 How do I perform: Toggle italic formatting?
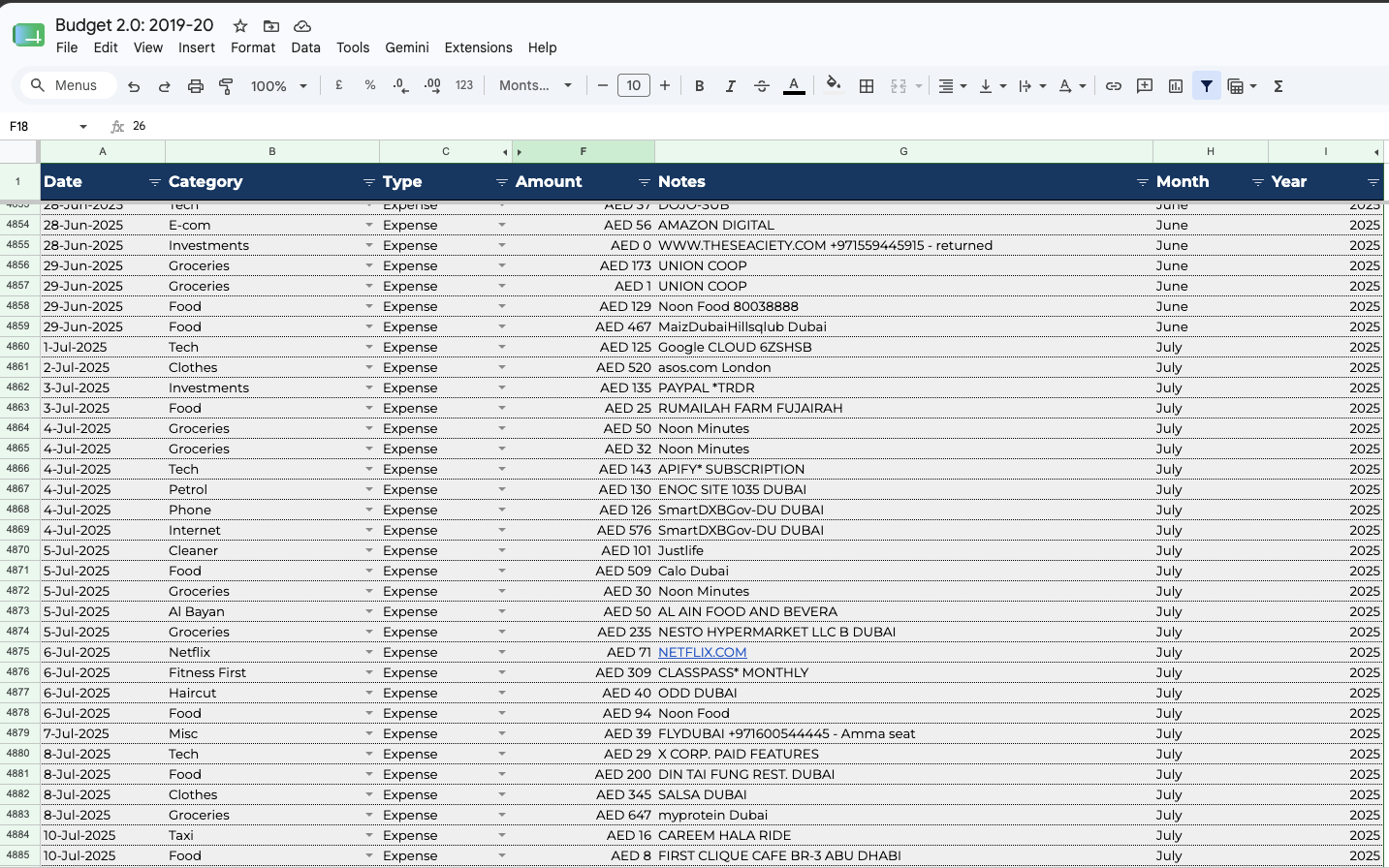[x=730, y=85]
